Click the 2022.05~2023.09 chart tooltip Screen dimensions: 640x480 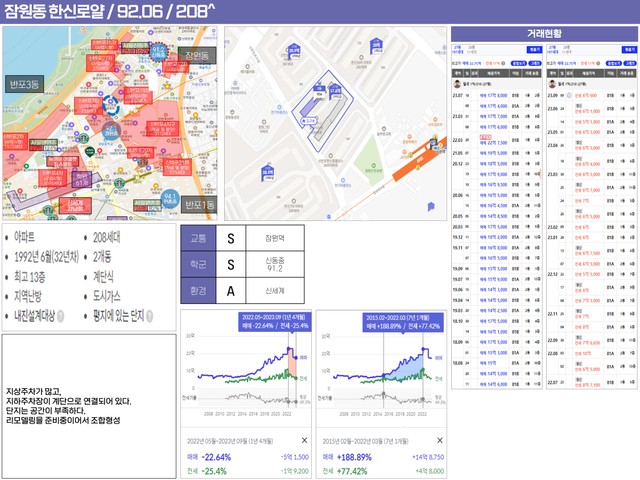click(x=275, y=322)
